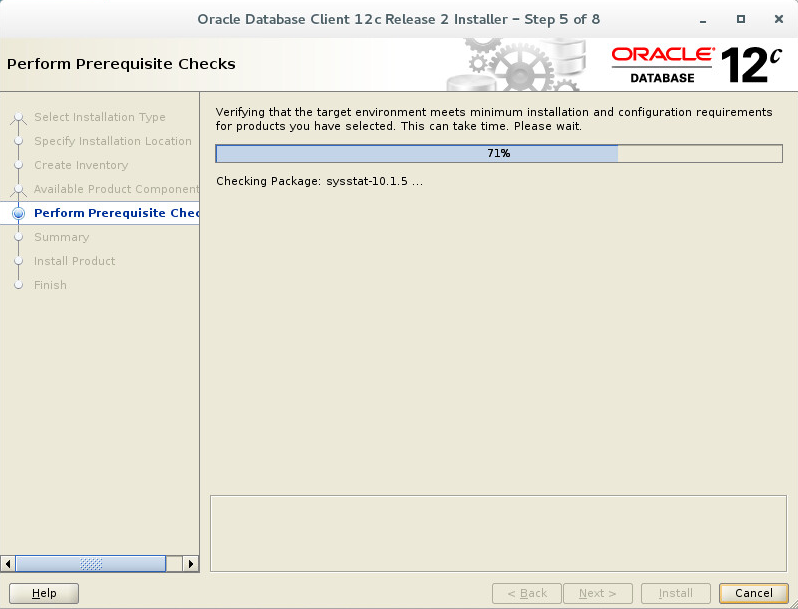
Task: Click the 71% progress bar
Action: coord(499,154)
